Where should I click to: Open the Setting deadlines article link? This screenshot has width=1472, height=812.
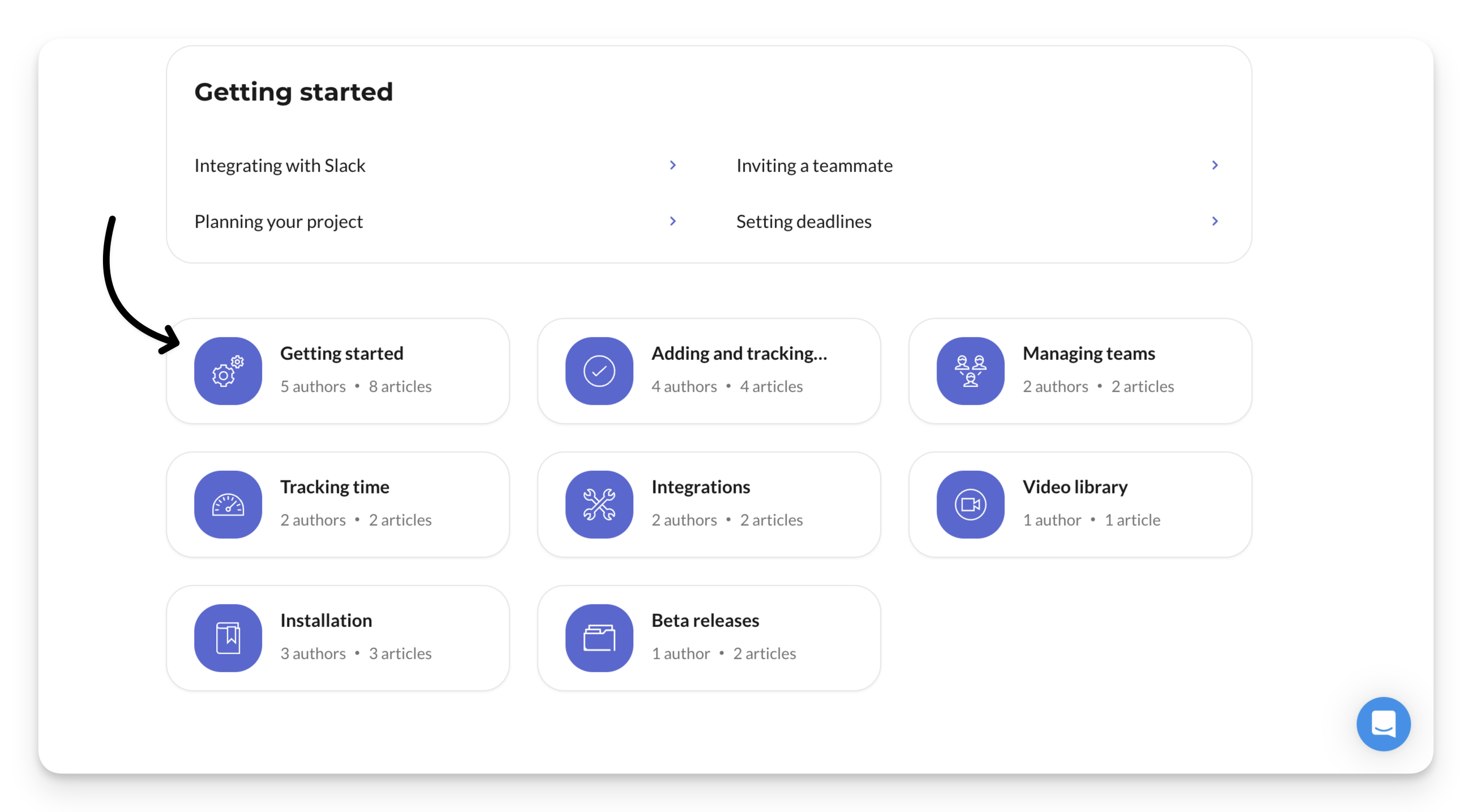pos(804,222)
